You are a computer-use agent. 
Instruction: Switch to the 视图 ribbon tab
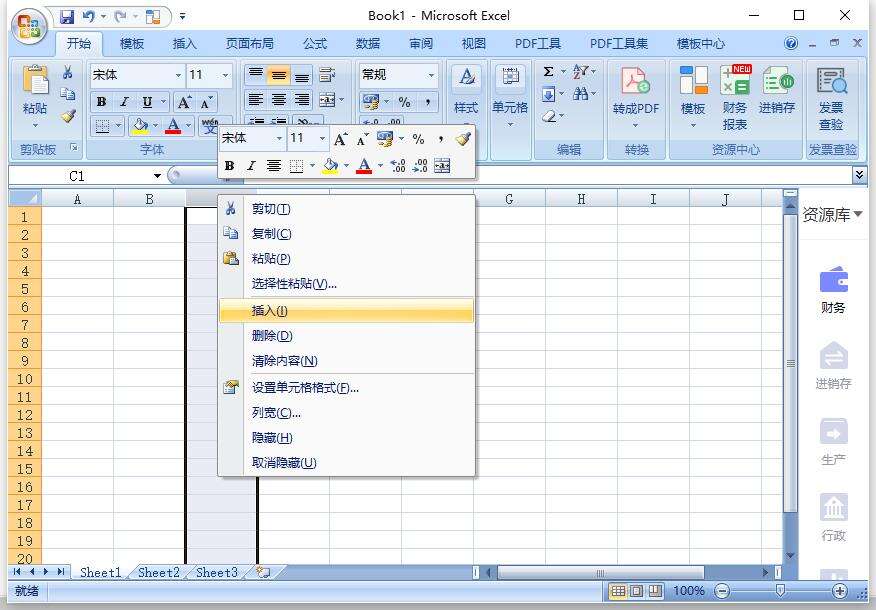474,44
